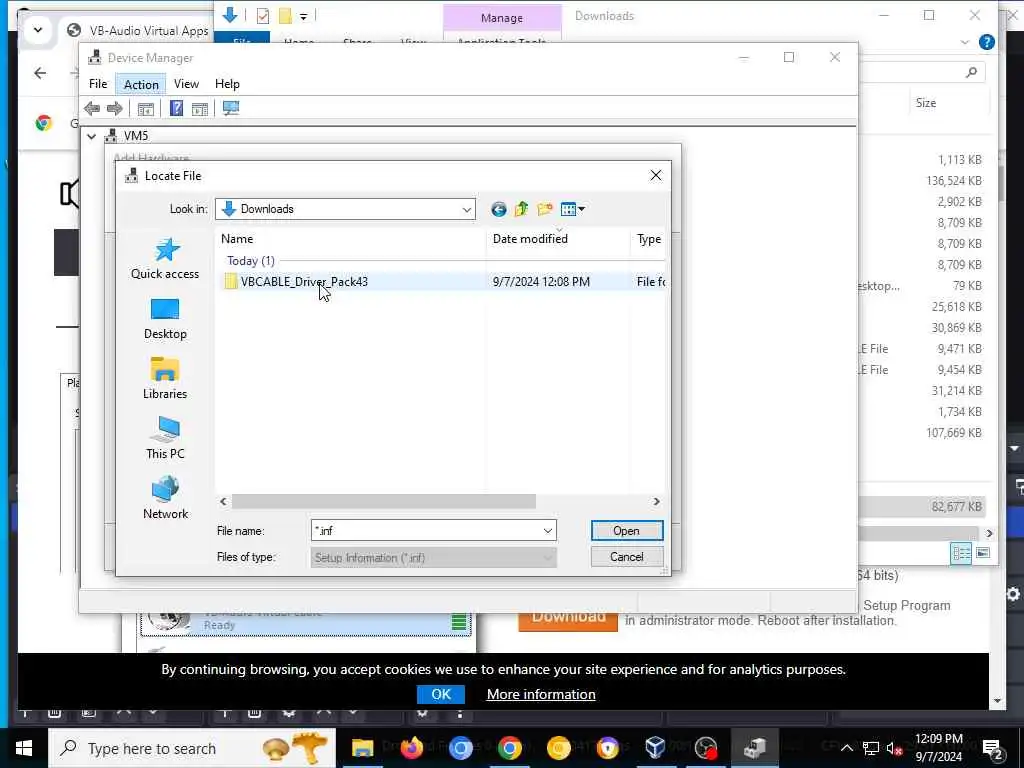Expand the File name combo box arrow

click(x=548, y=531)
